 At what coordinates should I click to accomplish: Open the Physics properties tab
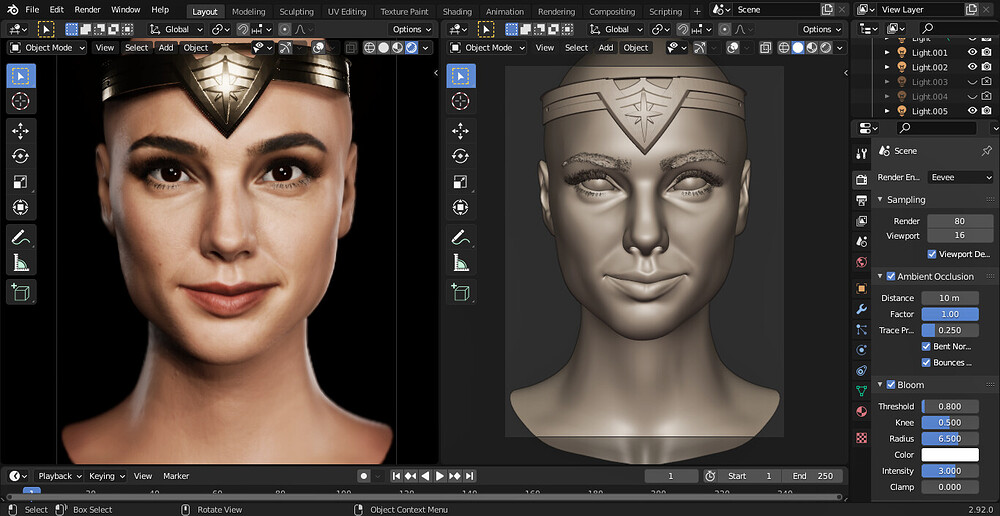(x=862, y=350)
